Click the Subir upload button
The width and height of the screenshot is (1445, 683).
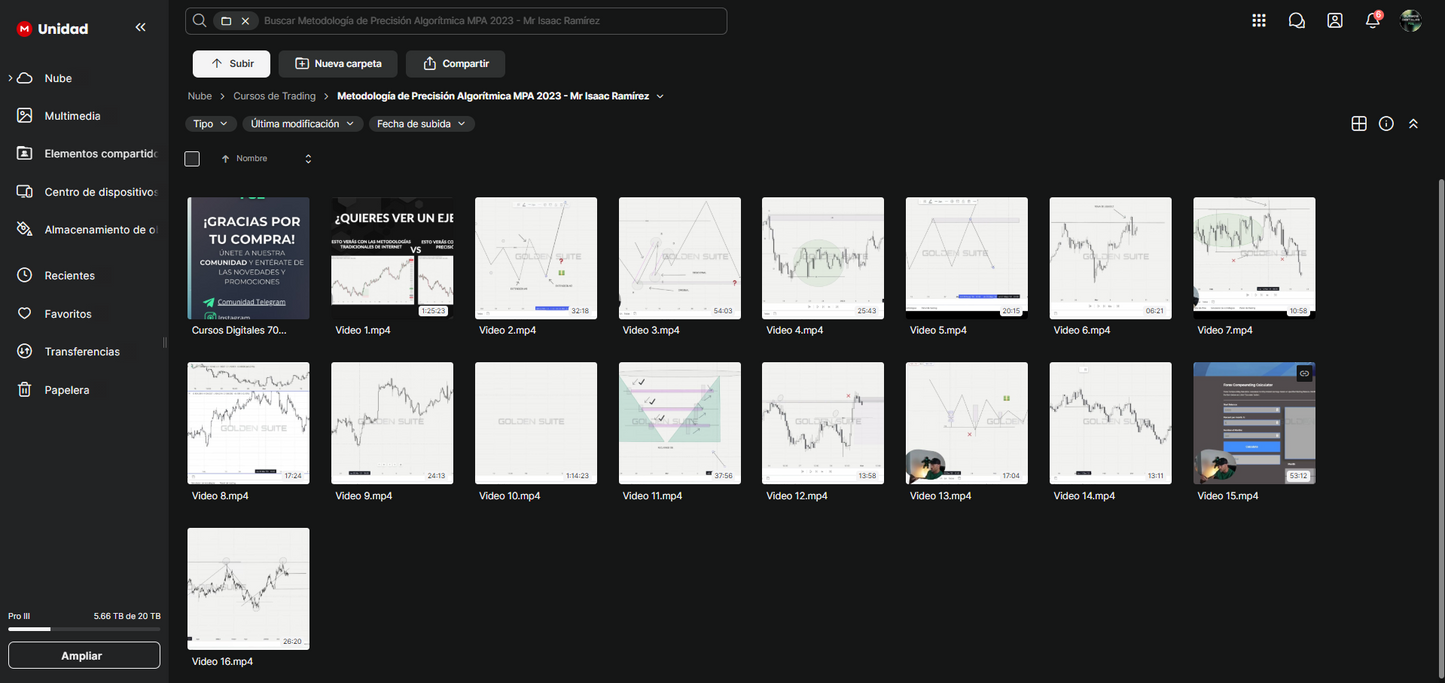231,64
